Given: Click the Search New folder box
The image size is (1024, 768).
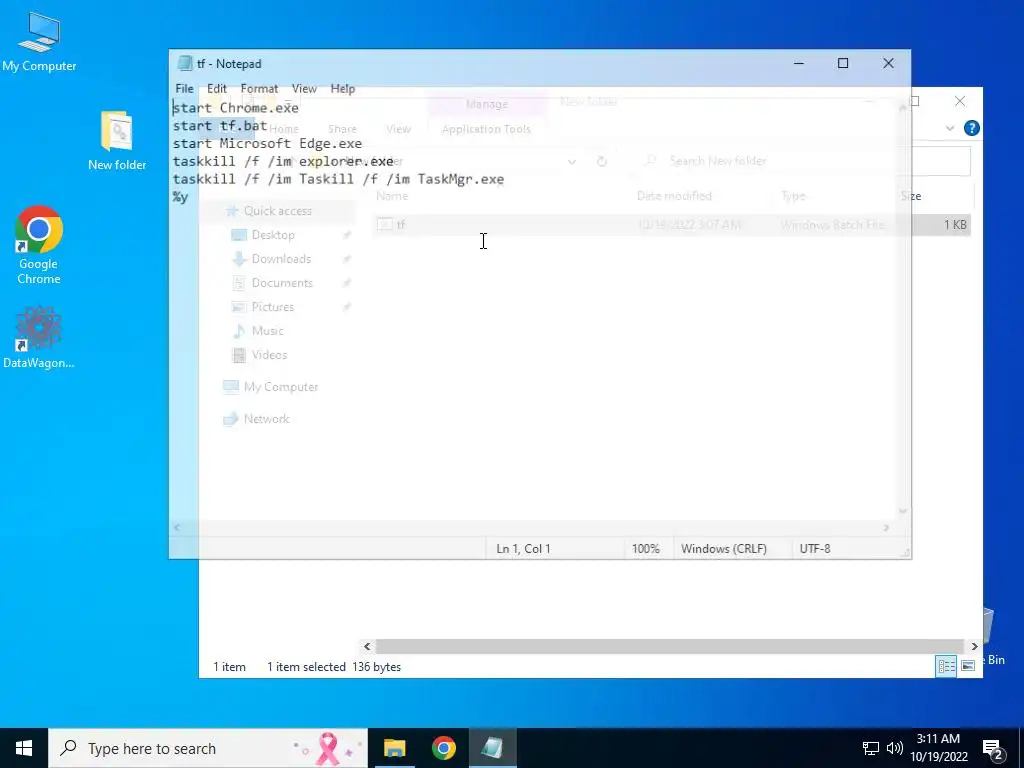Looking at the screenshot, I should click(800, 161).
